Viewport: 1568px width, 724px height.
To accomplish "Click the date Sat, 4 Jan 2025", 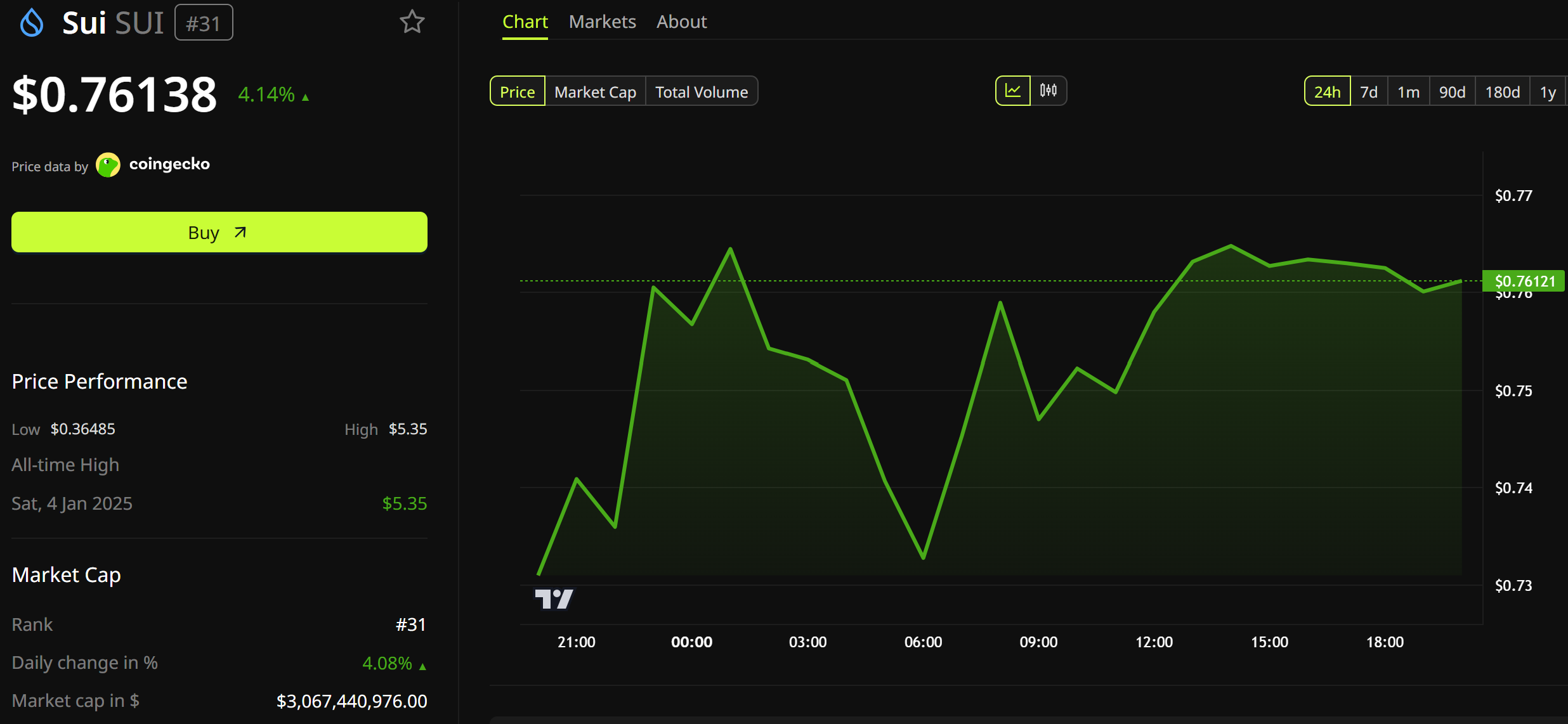I will [72, 503].
